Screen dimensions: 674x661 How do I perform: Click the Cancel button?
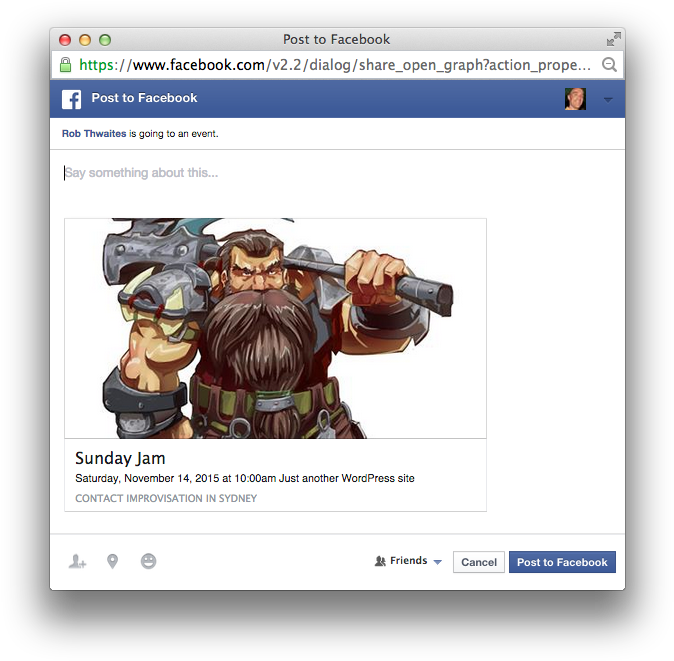coord(479,562)
